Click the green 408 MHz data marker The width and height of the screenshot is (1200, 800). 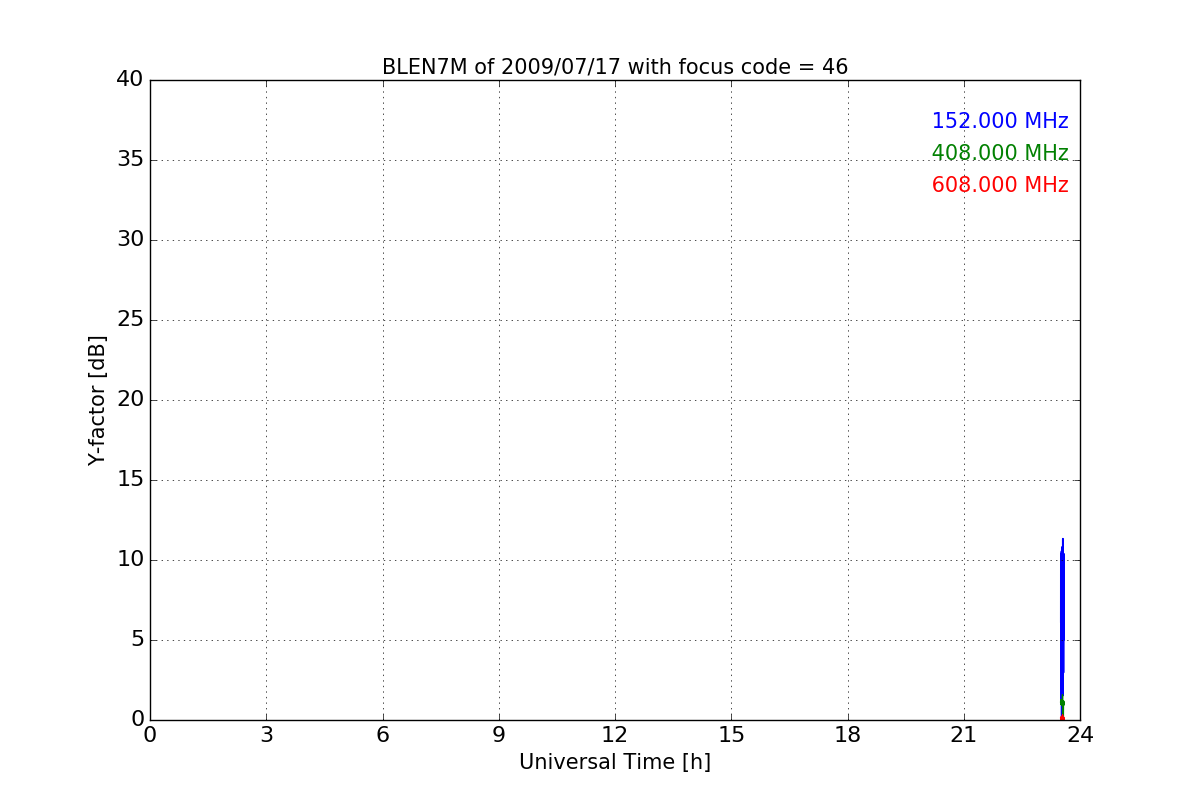1062,703
